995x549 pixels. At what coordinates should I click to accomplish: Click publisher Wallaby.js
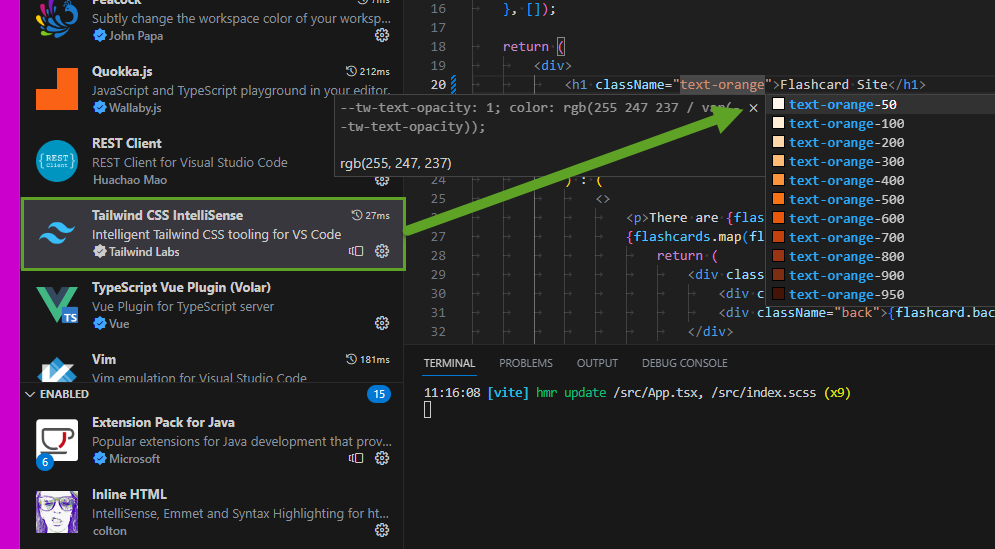click(x=135, y=108)
